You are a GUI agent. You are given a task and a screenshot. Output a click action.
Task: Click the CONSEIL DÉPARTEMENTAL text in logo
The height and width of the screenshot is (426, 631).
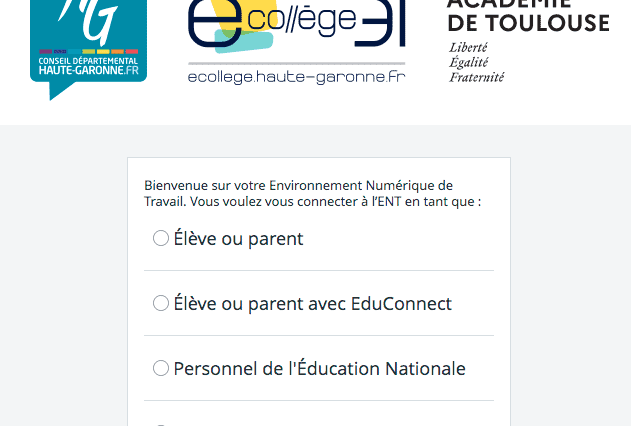pyautogui.click(x=88, y=61)
